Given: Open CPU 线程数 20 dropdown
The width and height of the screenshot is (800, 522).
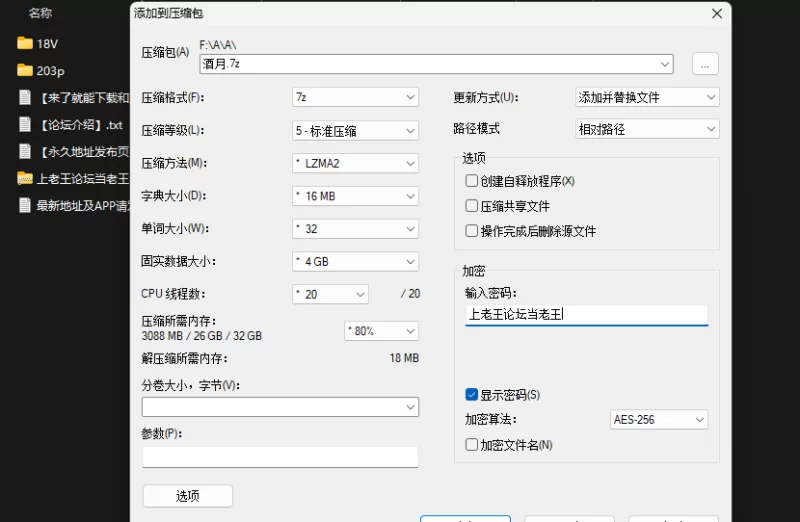Looking at the screenshot, I should pos(330,294).
